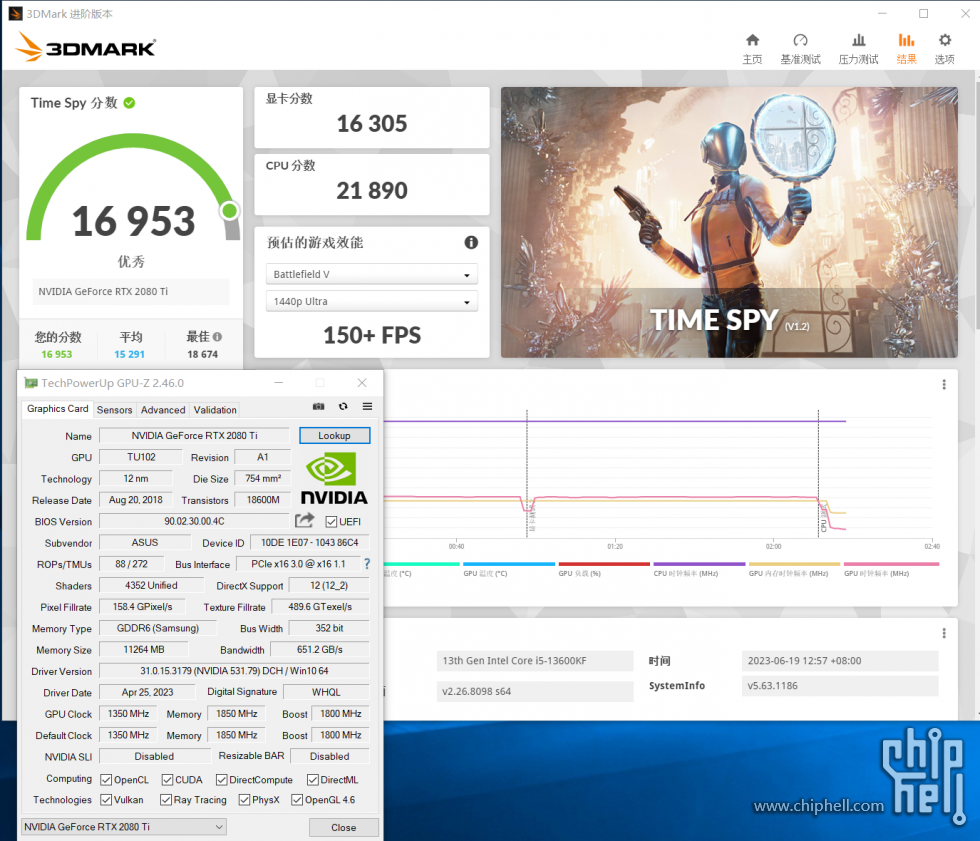Viewport: 980px width, 841px height.
Task: Click the green validation checkmark beside Time Spy score
Action: tap(129, 103)
